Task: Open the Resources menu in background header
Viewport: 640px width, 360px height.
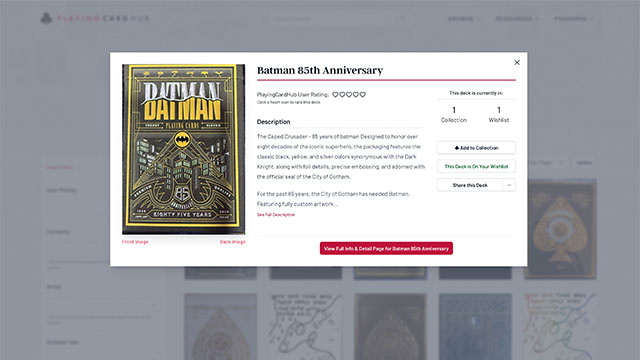Action: tap(517, 19)
